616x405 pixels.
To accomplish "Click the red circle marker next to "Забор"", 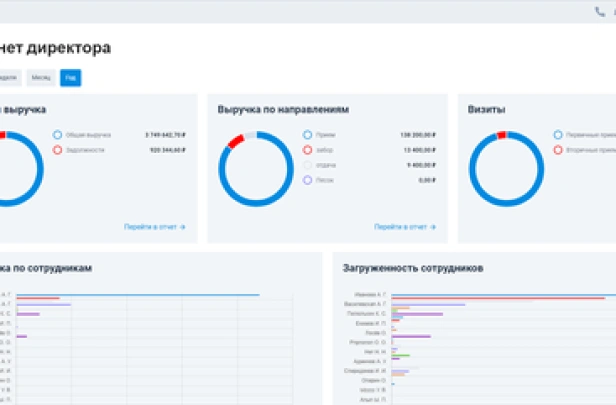I will (x=308, y=149).
